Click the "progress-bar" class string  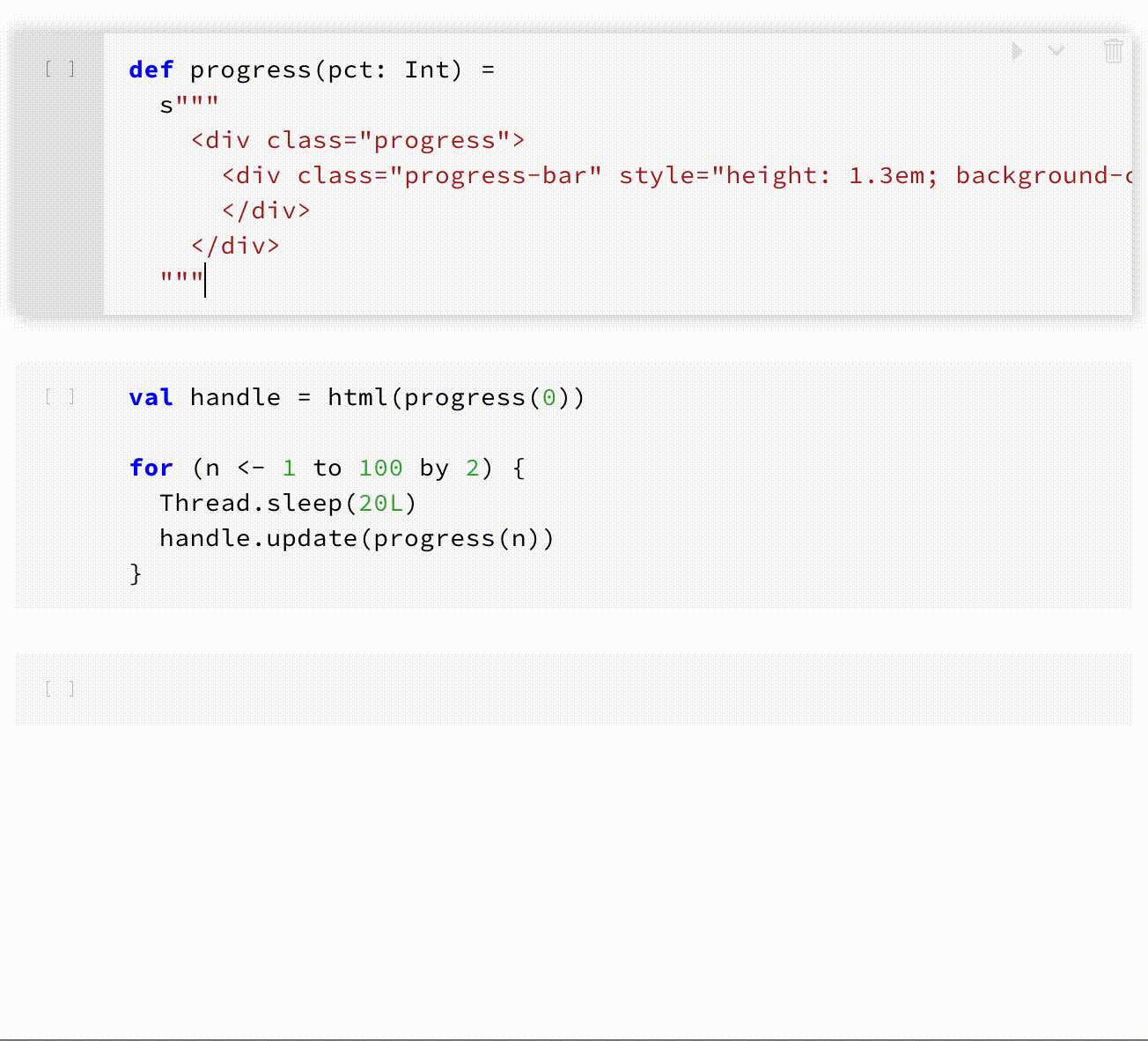pyautogui.click(x=502, y=175)
